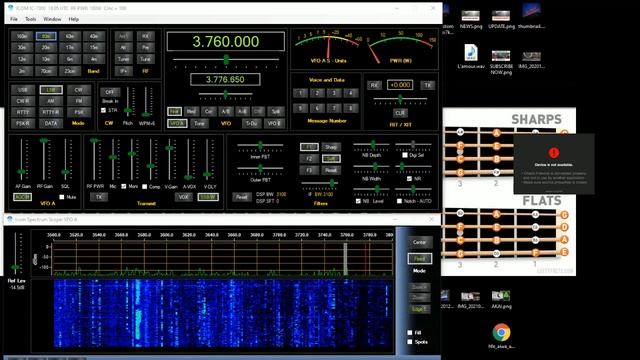This screenshot has height=360, width=640.
Task: Click the IP+ button
Action: [123, 71]
